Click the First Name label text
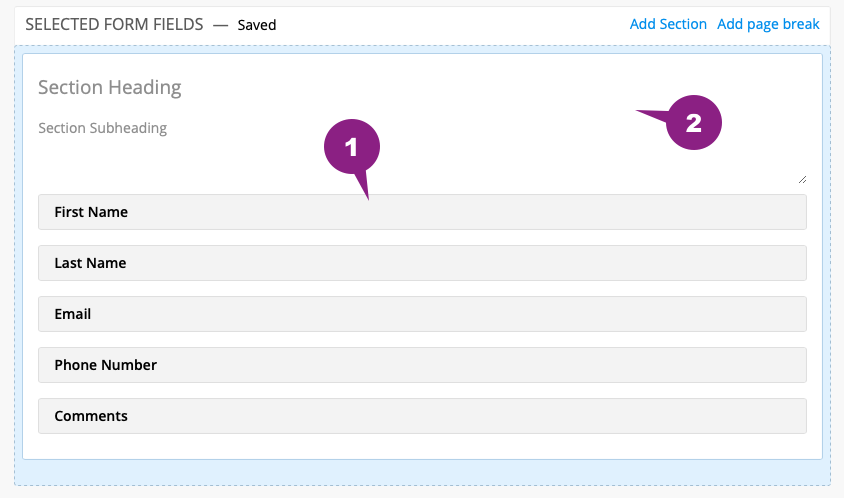Viewport: 844px width, 498px height. (x=91, y=212)
